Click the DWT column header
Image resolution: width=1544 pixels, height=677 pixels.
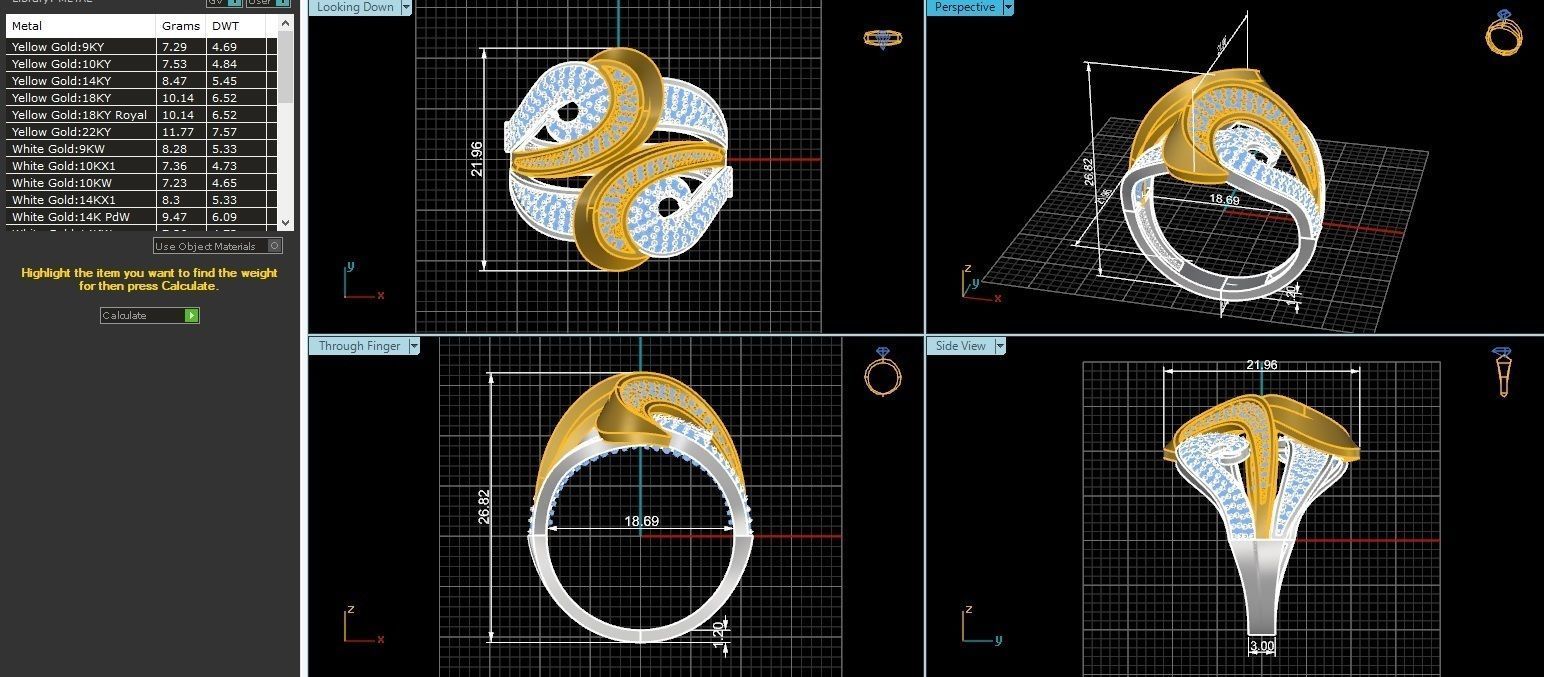coord(236,26)
